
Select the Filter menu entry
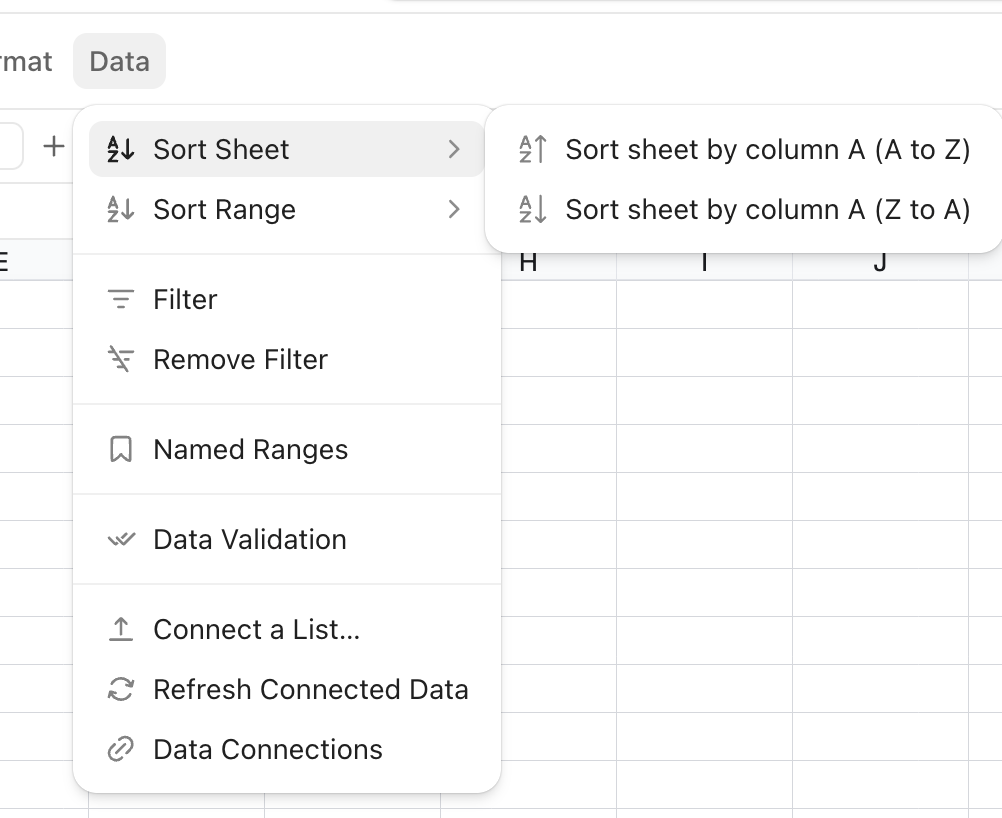click(x=287, y=299)
